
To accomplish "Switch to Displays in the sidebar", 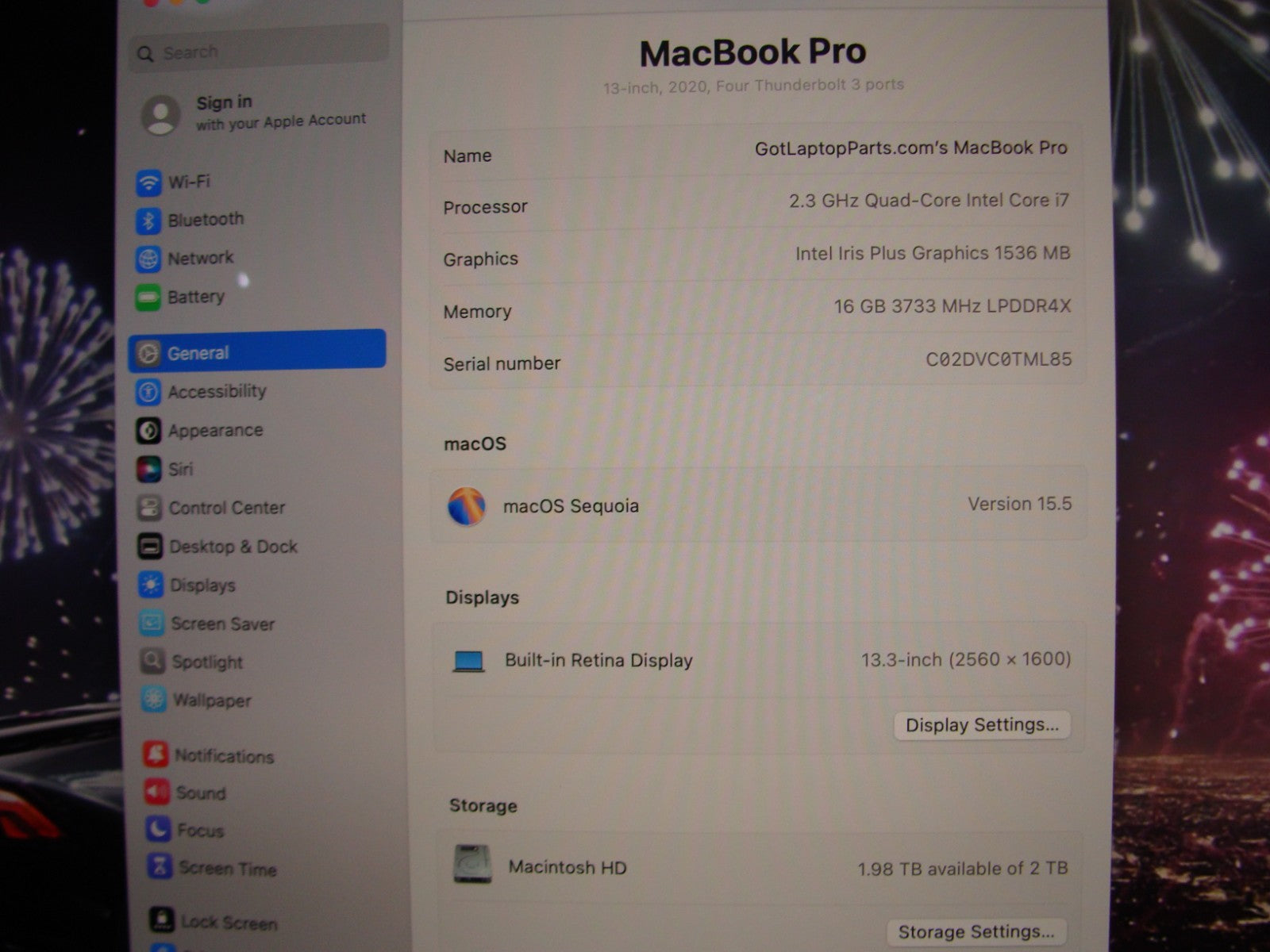I will point(202,585).
